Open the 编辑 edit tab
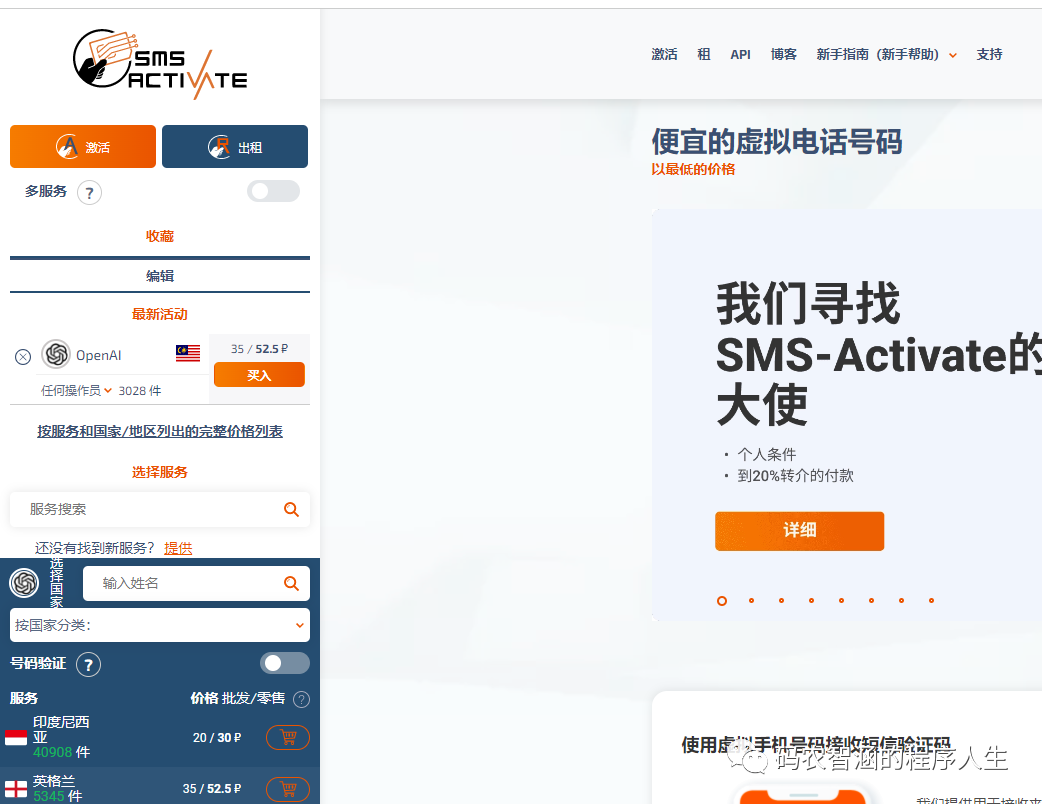 pos(159,276)
